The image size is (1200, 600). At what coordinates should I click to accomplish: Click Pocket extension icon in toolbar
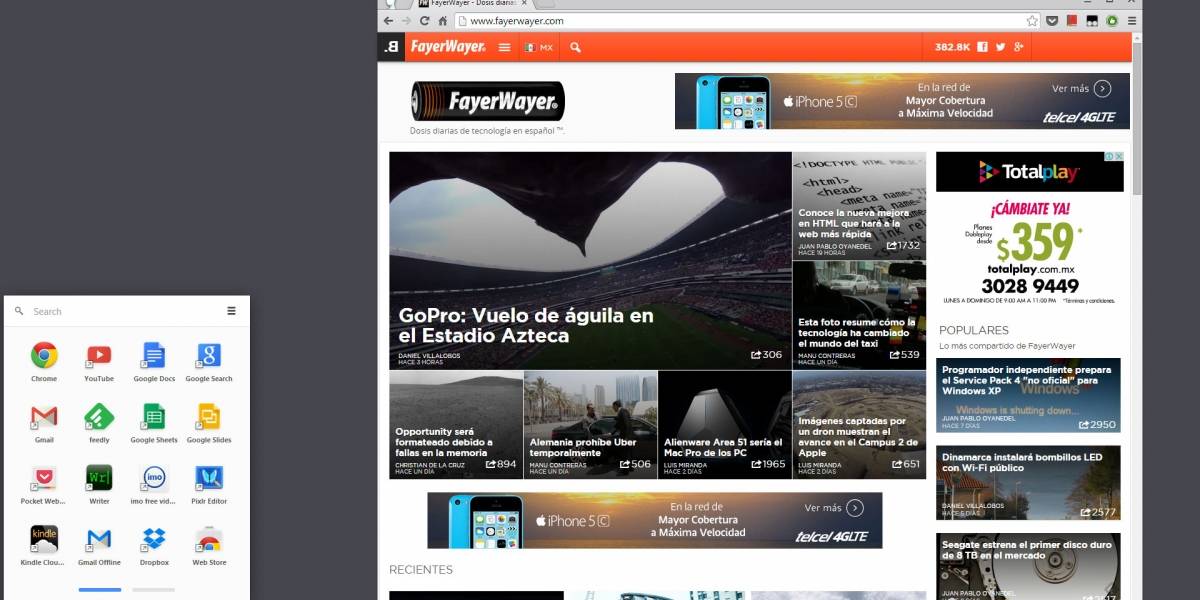(1053, 20)
